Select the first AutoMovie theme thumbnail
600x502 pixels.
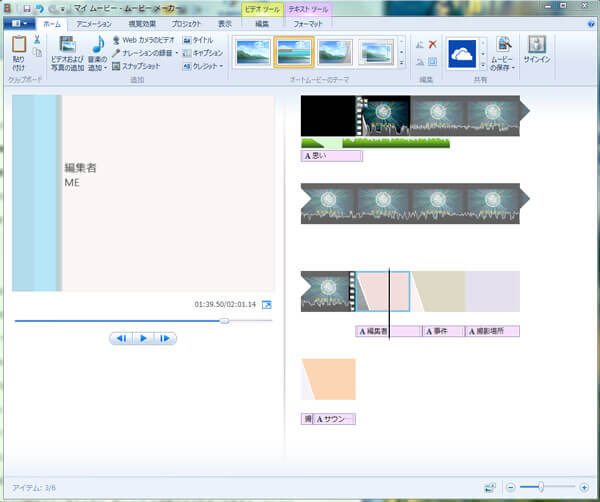[253, 52]
